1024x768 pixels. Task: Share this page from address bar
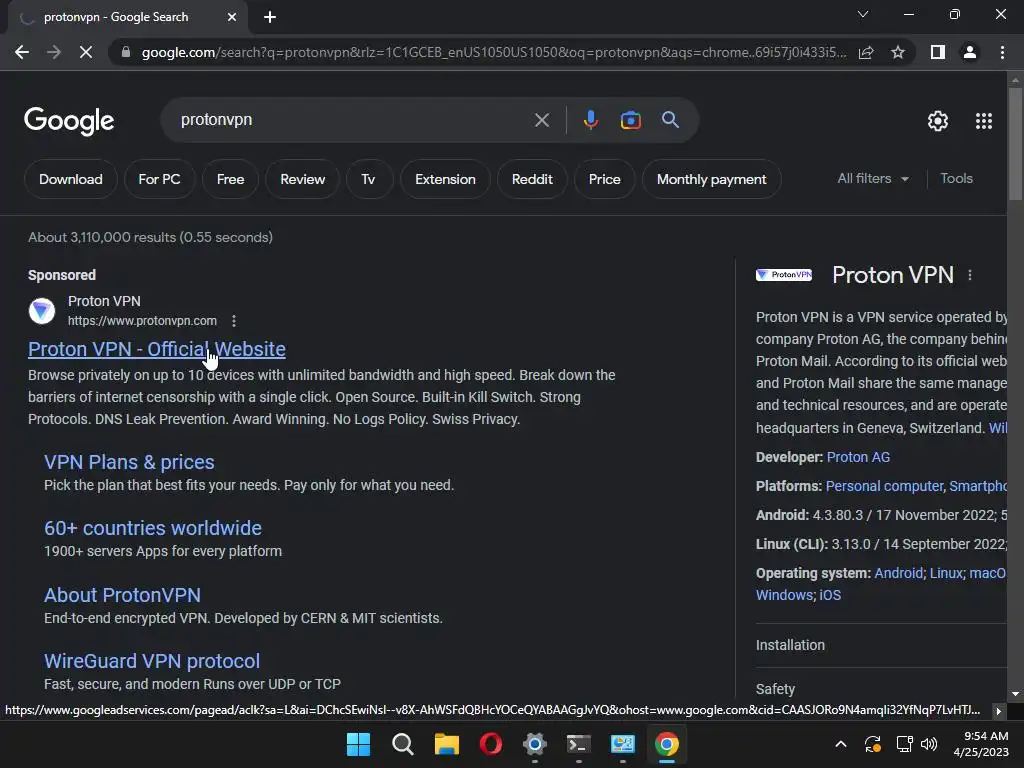click(866, 52)
